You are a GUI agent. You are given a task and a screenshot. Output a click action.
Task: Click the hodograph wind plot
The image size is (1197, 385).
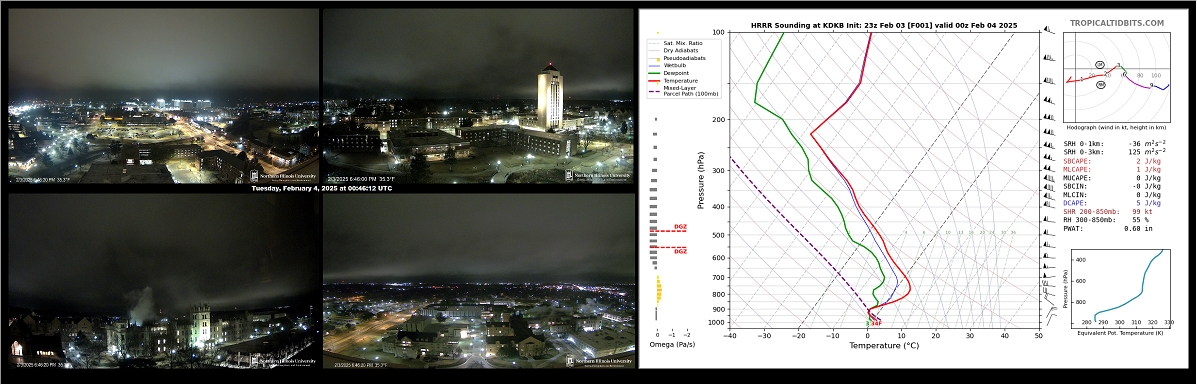[1118, 77]
